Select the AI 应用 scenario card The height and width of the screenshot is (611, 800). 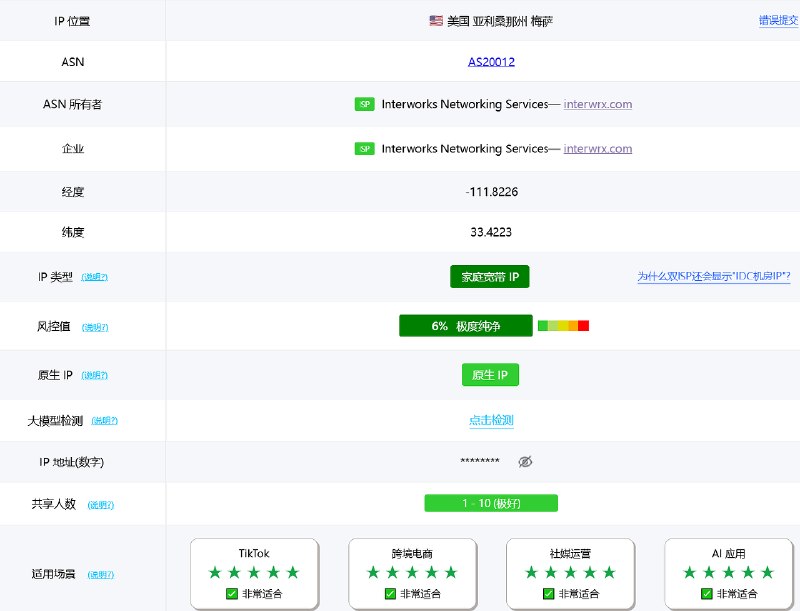coord(729,574)
